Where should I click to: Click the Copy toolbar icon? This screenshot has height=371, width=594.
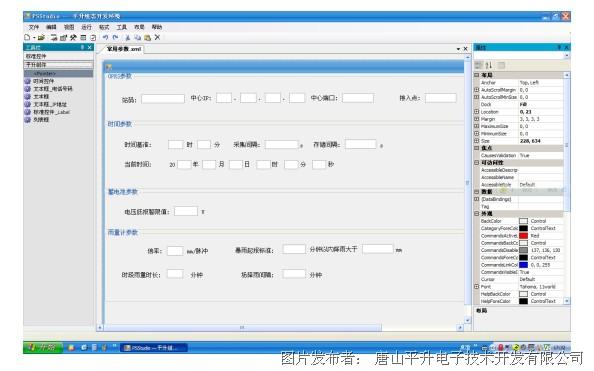(137, 38)
